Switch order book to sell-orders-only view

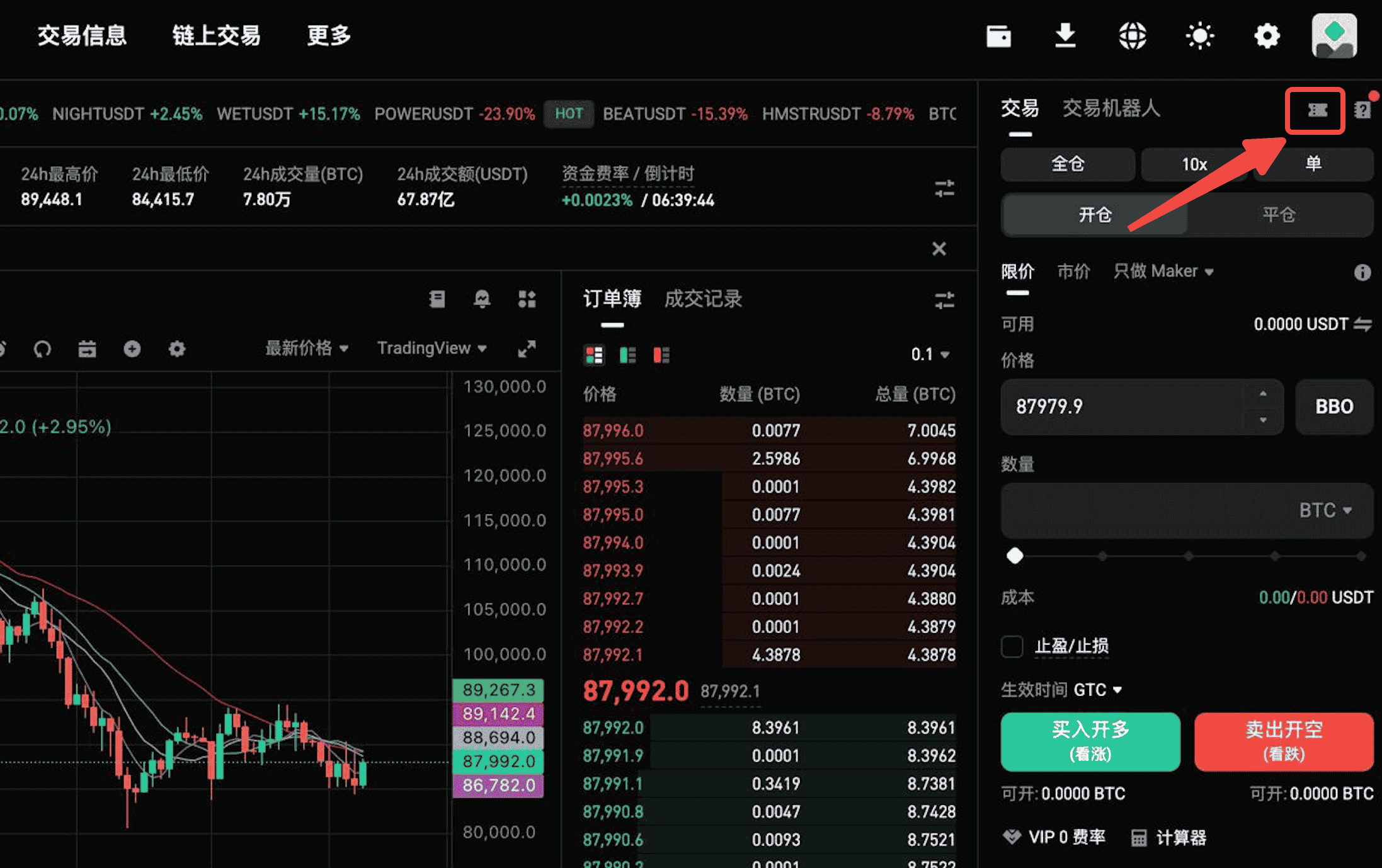[660, 355]
